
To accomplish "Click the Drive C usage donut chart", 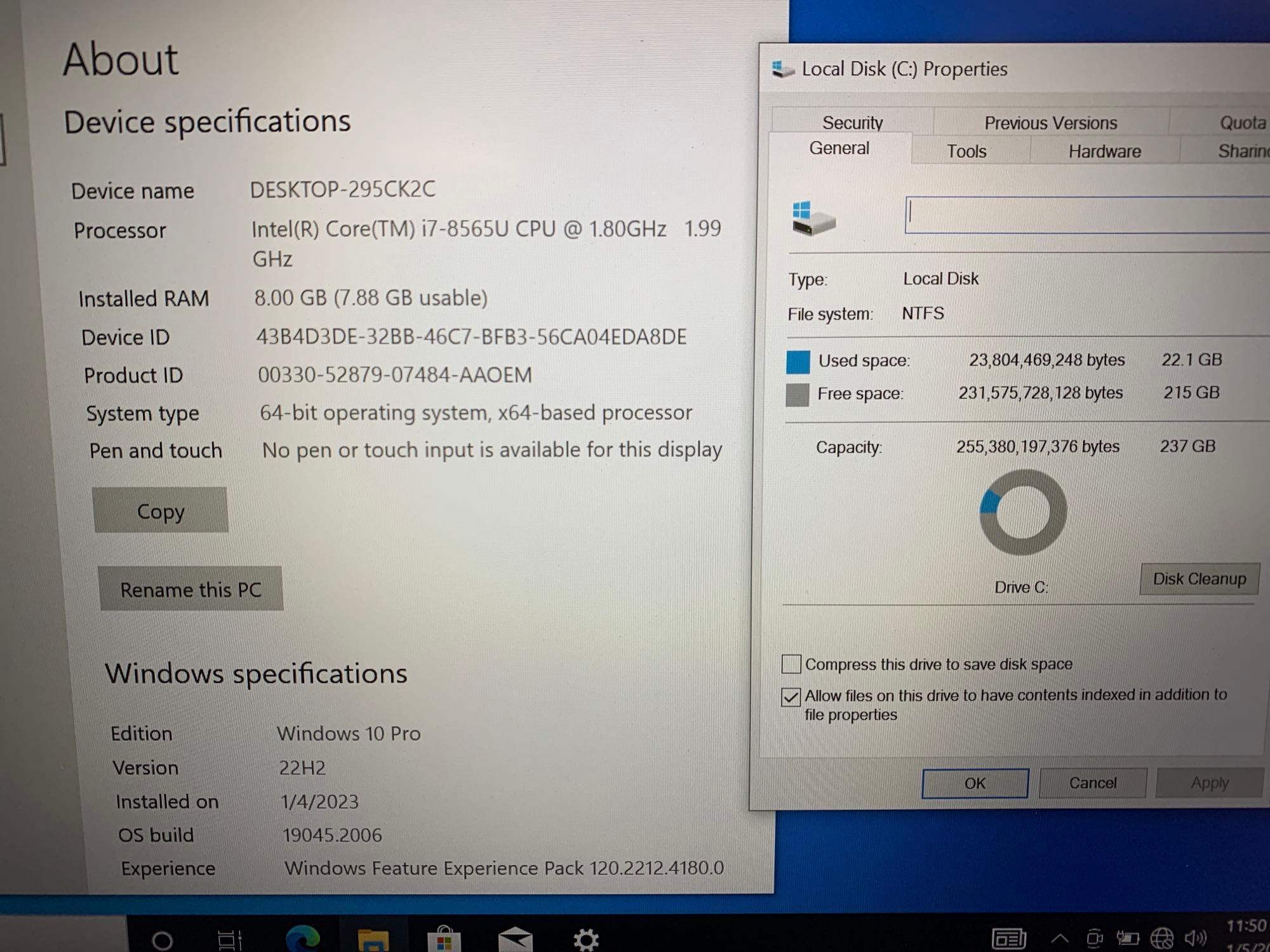I will coord(1022,512).
